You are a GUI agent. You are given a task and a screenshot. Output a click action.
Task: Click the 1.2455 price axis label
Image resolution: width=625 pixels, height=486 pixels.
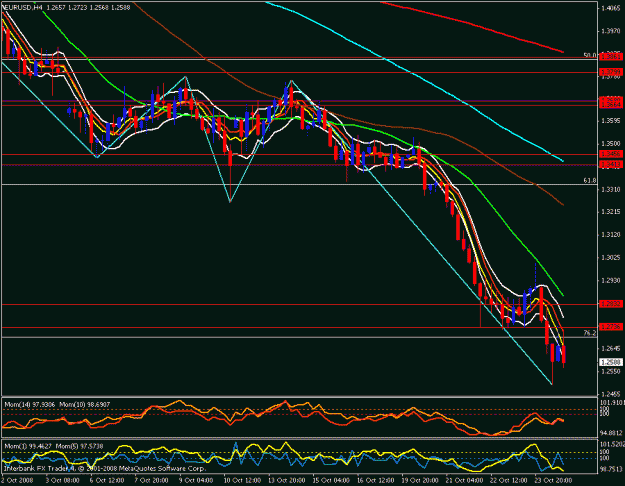[611, 393]
